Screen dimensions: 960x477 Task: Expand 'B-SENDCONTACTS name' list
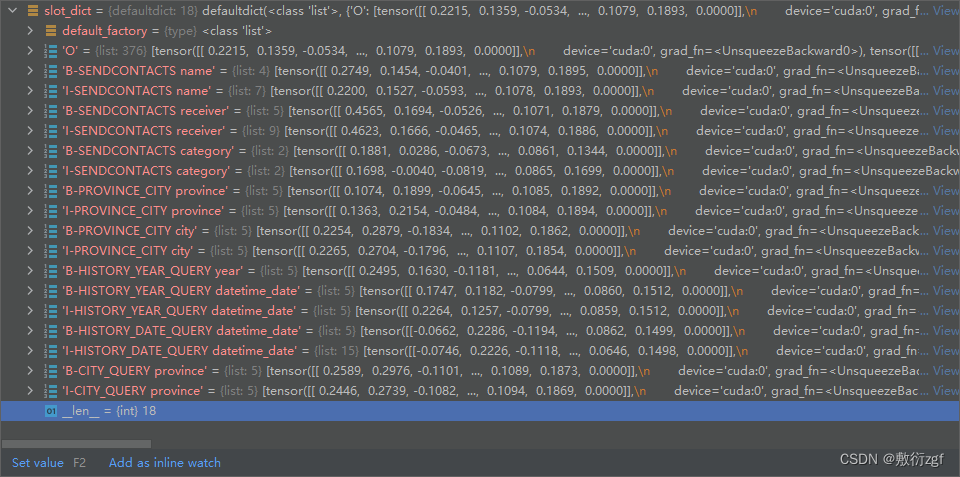coord(31,71)
